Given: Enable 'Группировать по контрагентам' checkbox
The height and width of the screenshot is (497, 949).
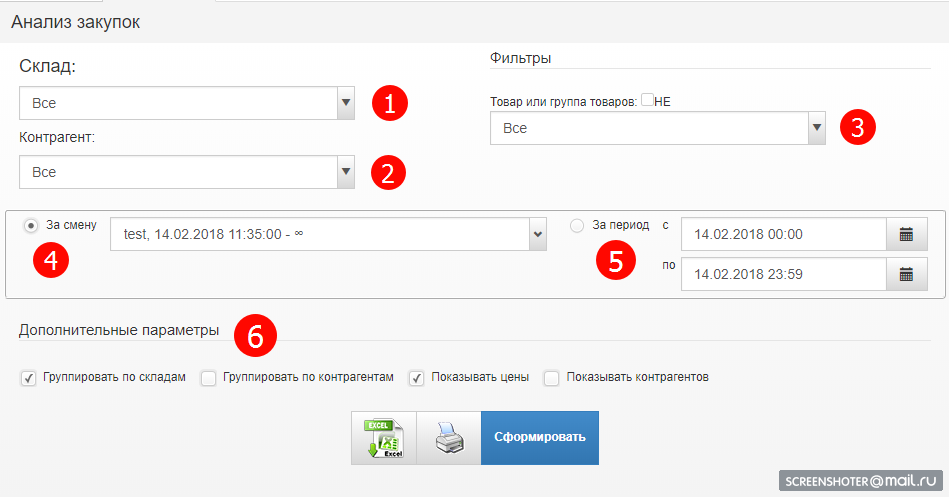Looking at the screenshot, I should click(x=208, y=378).
